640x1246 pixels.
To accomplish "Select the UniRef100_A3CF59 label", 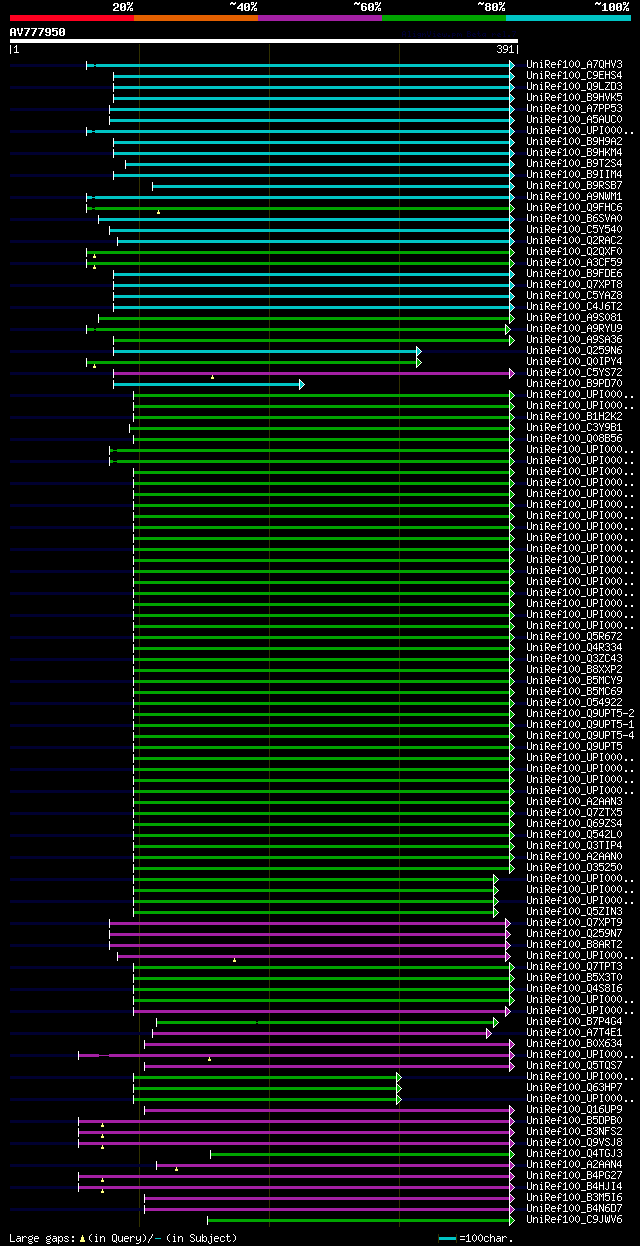I will point(574,262).
